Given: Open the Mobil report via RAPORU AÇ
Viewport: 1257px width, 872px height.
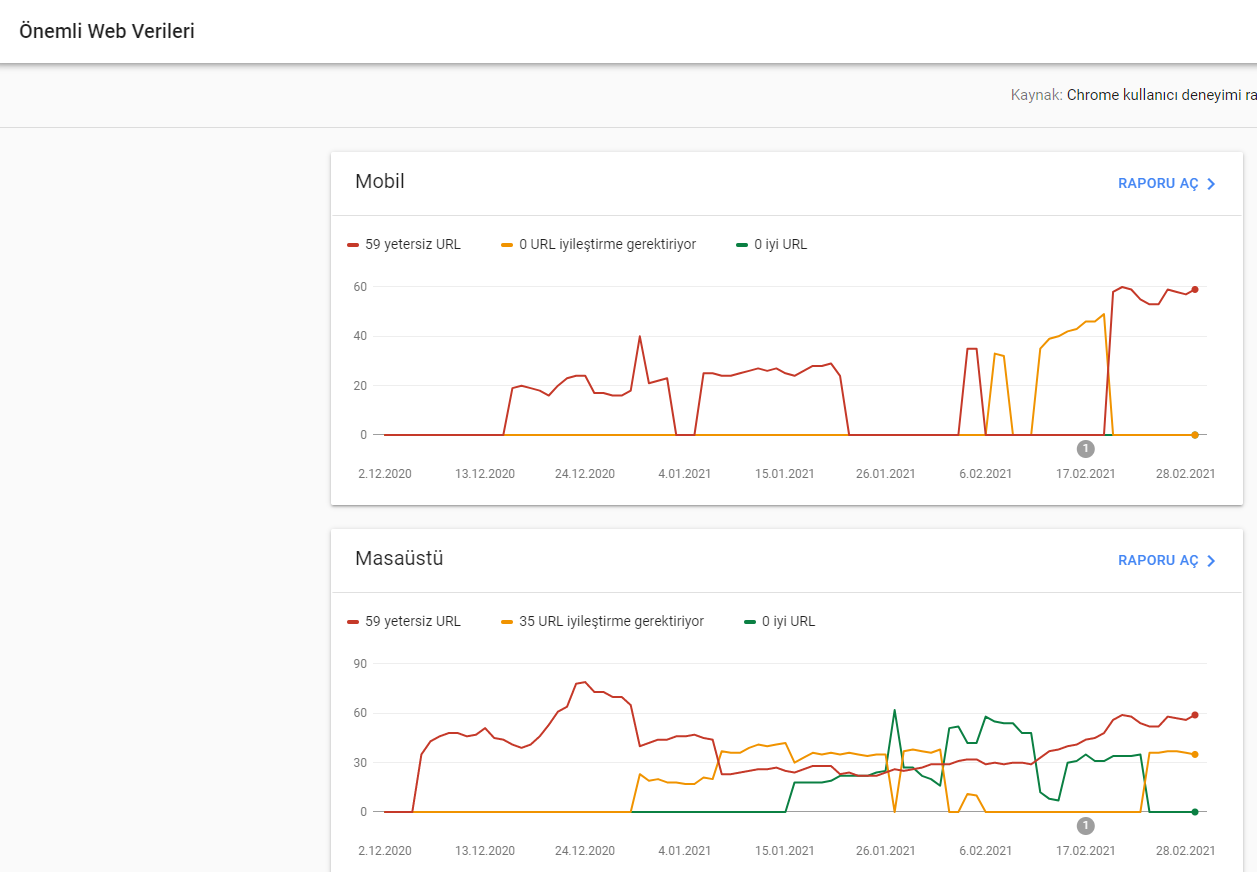Looking at the screenshot, I should pyautogui.click(x=1167, y=184).
